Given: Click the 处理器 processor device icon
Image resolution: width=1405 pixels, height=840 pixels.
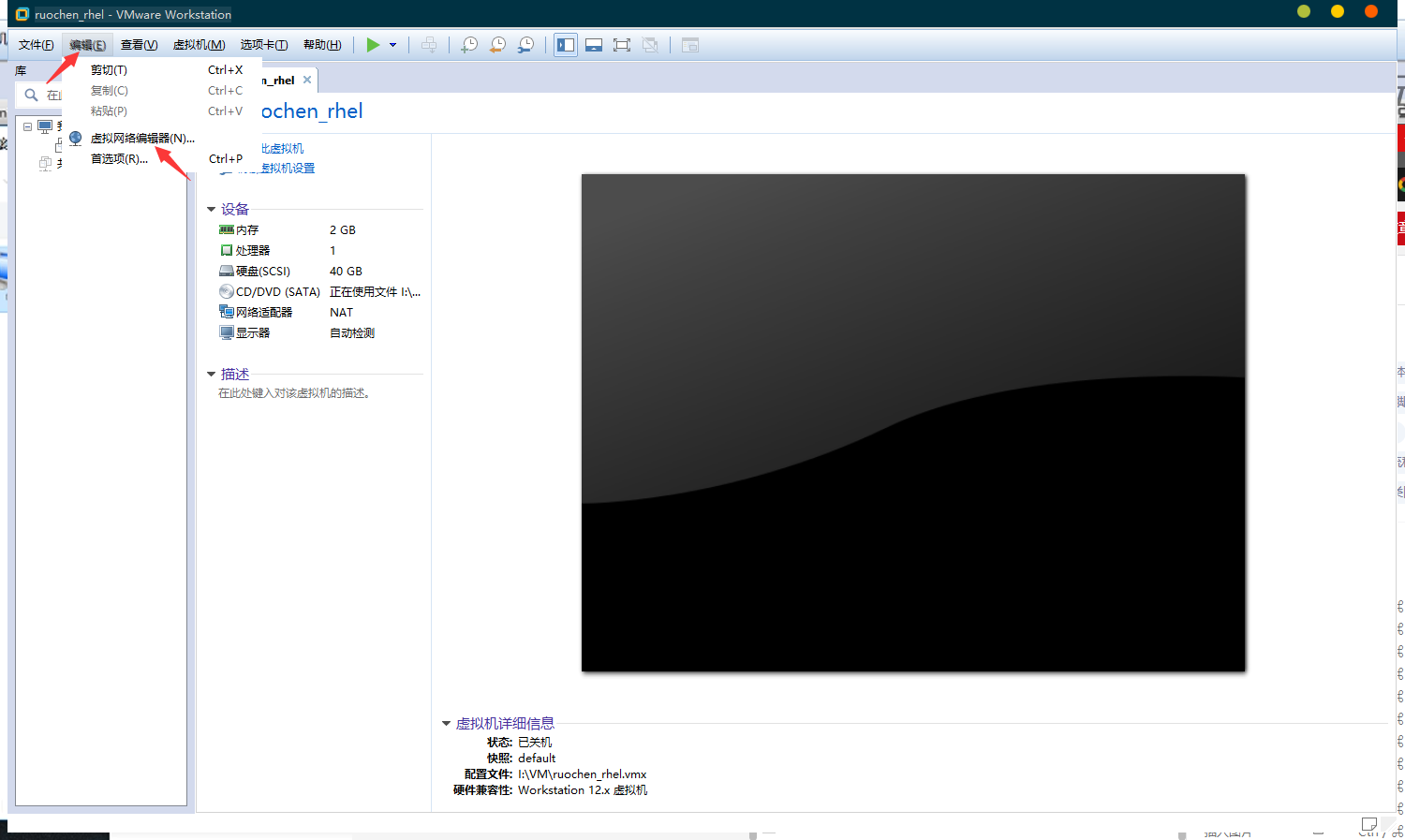Looking at the screenshot, I should (227, 250).
